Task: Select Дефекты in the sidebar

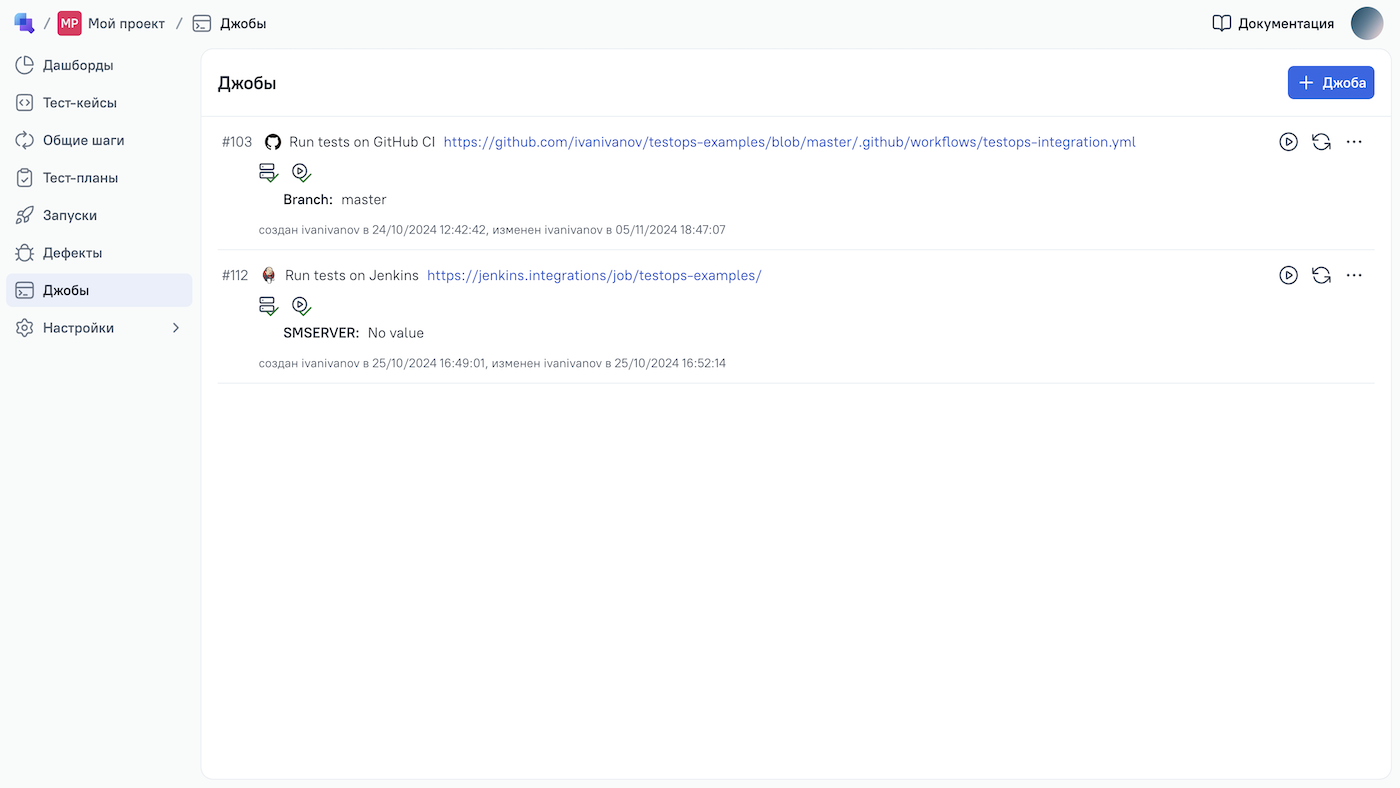Action: [72, 253]
